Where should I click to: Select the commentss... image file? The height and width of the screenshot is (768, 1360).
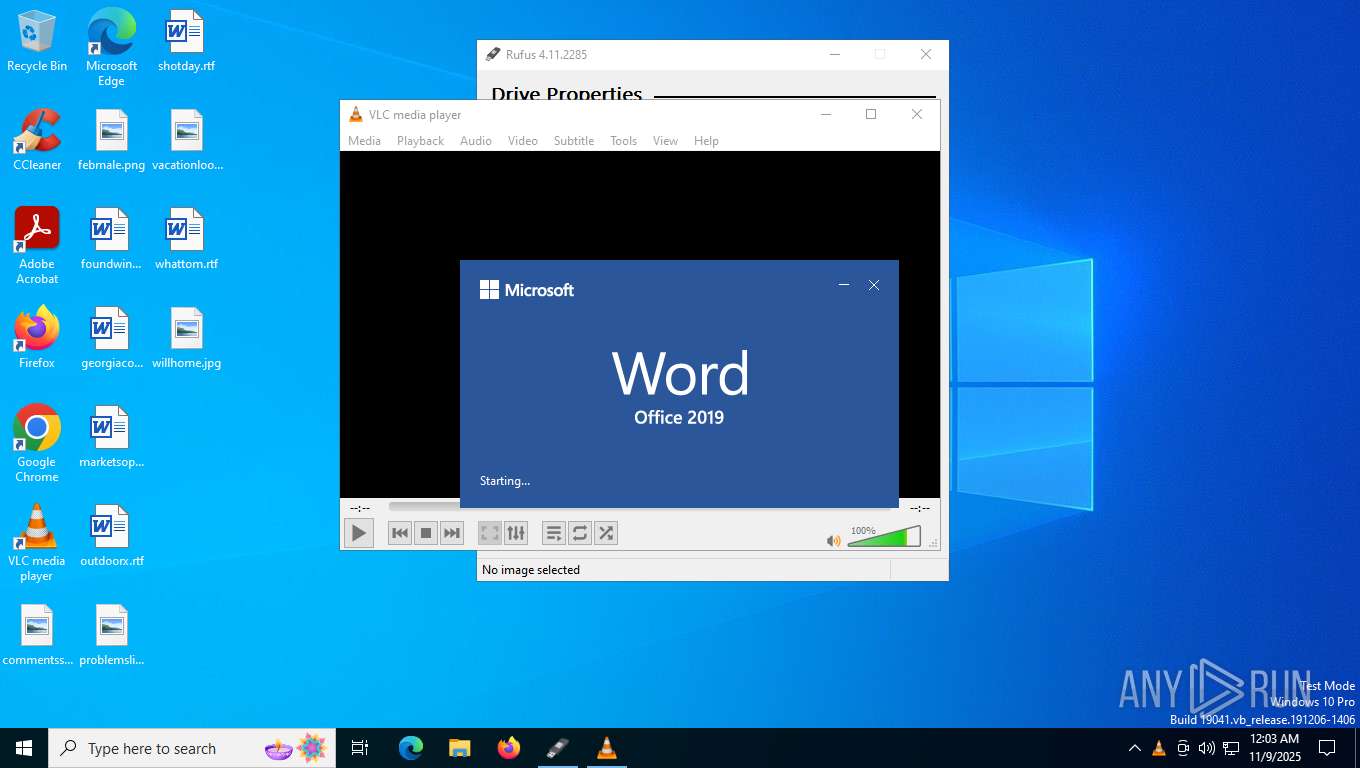[x=37, y=635]
